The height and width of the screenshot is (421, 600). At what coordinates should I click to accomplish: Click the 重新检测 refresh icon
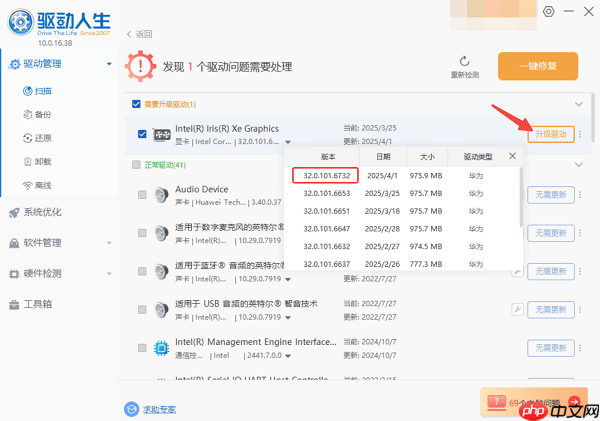click(x=465, y=61)
